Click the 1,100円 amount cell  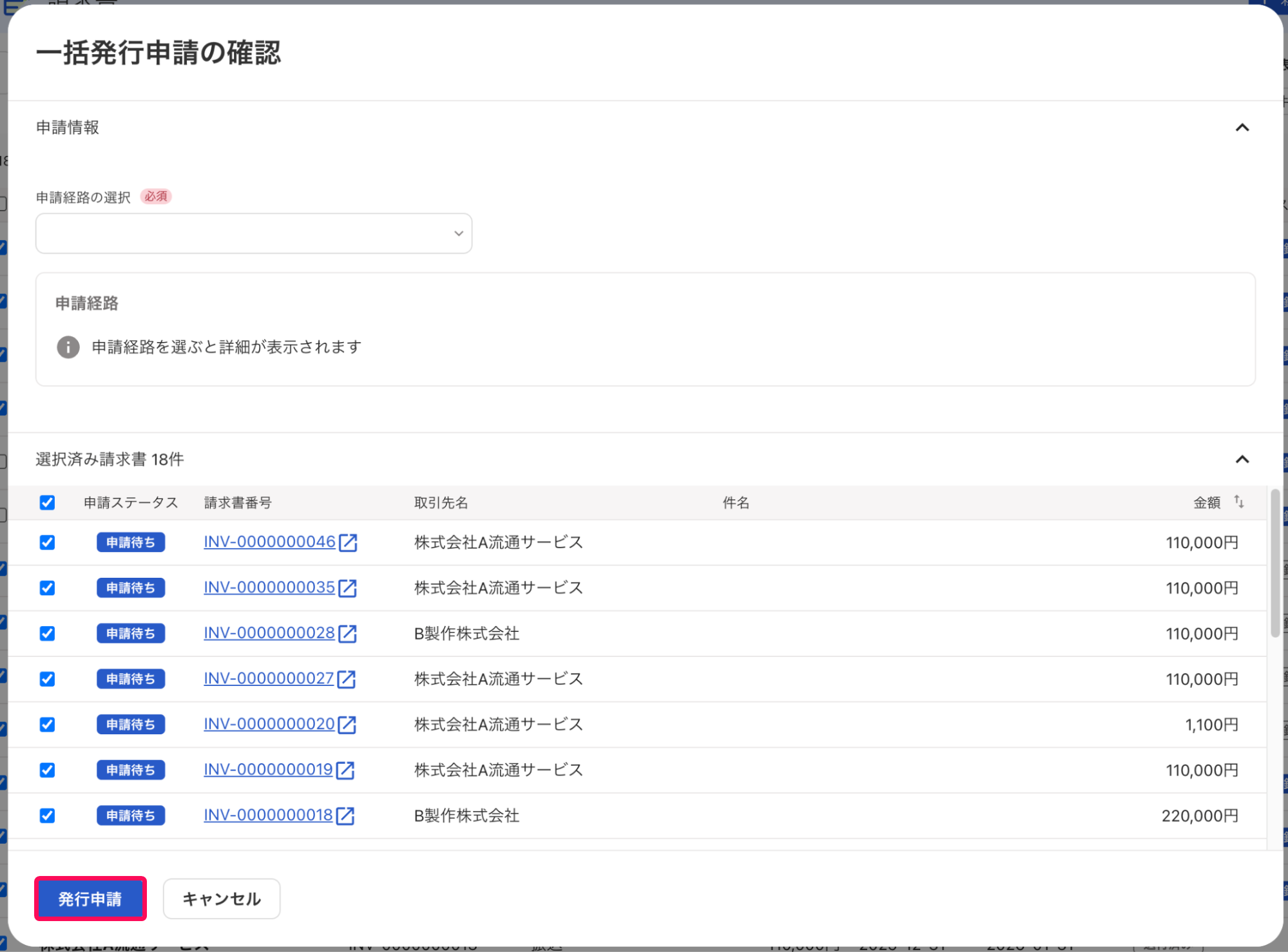click(x=1211, y=725)
